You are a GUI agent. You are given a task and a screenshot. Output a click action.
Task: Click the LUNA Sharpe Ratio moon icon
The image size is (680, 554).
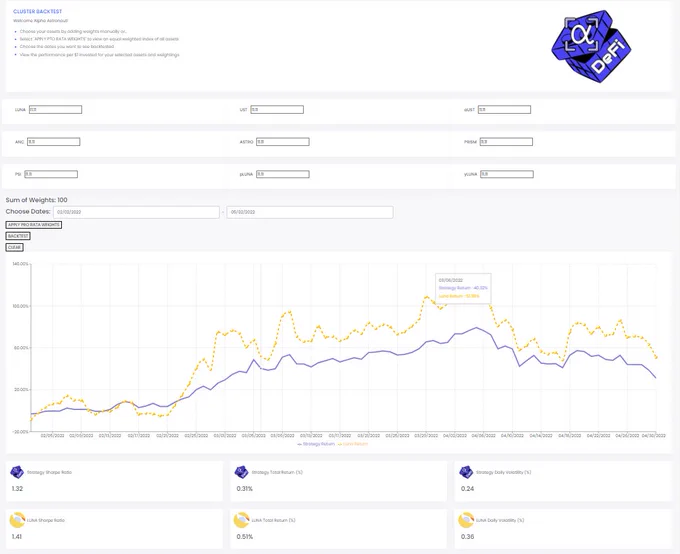(x=17, y=520)
